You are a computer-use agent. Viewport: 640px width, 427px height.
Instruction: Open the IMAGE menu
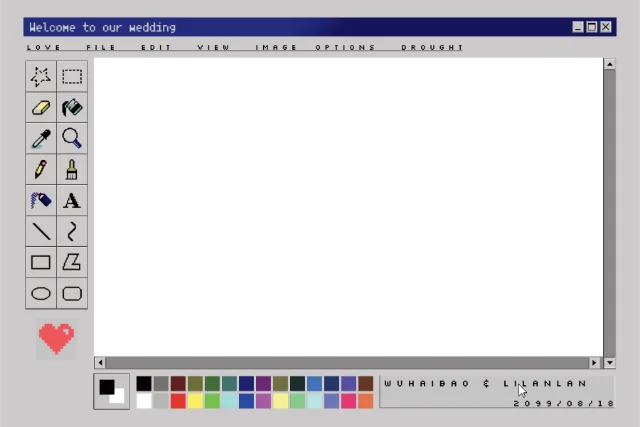276,48
